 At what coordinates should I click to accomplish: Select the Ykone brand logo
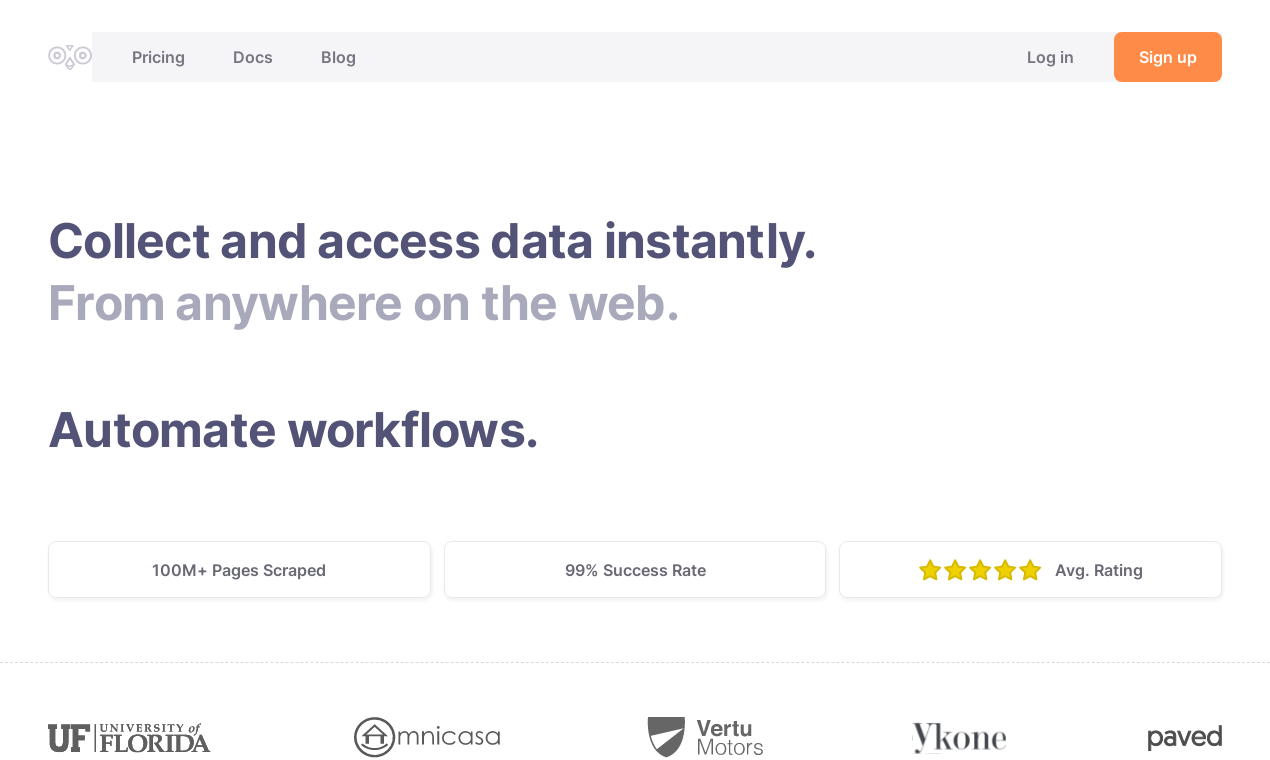pos(959,738)
